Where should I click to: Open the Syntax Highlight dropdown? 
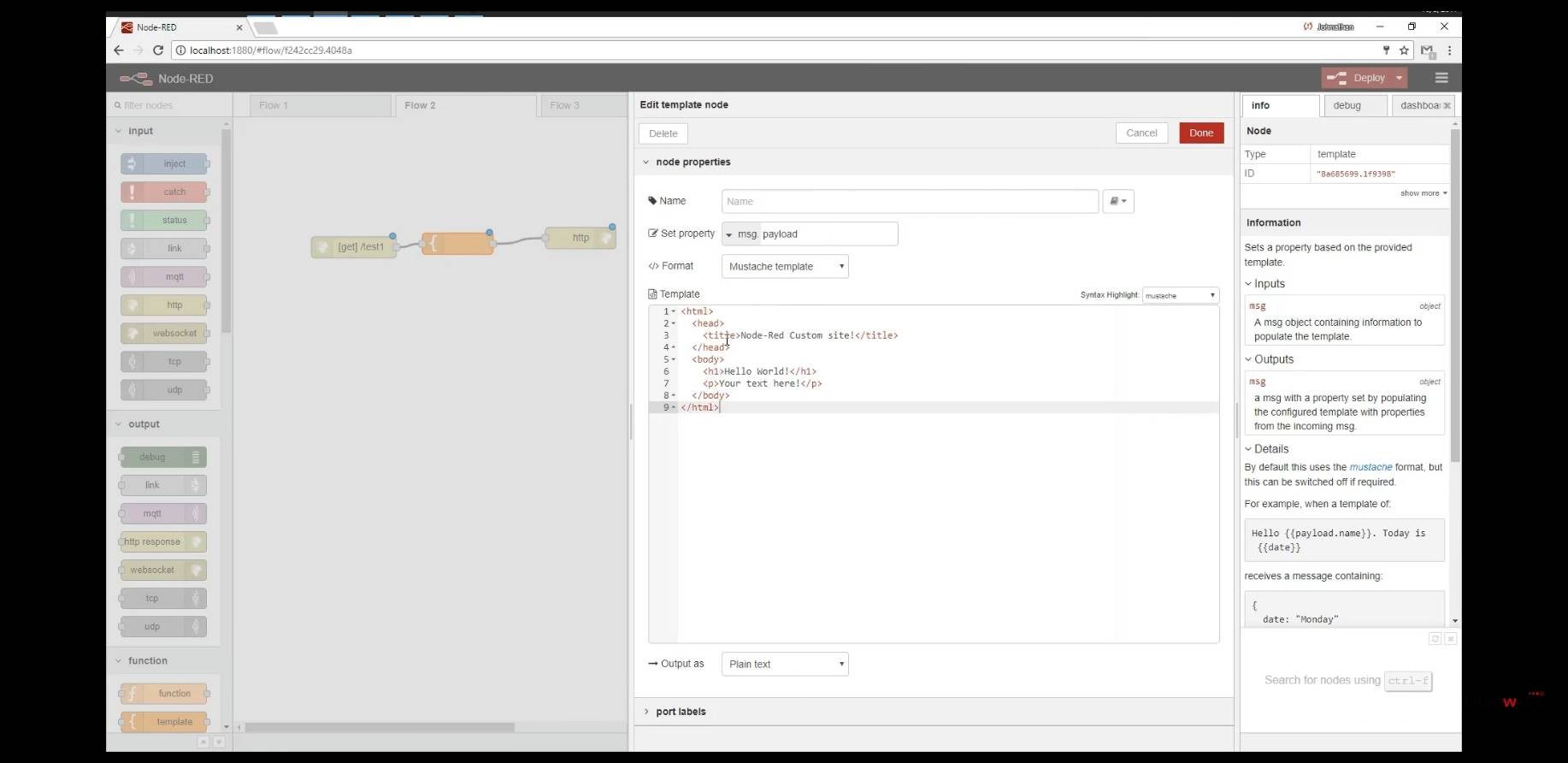(x=1181, y=295)
